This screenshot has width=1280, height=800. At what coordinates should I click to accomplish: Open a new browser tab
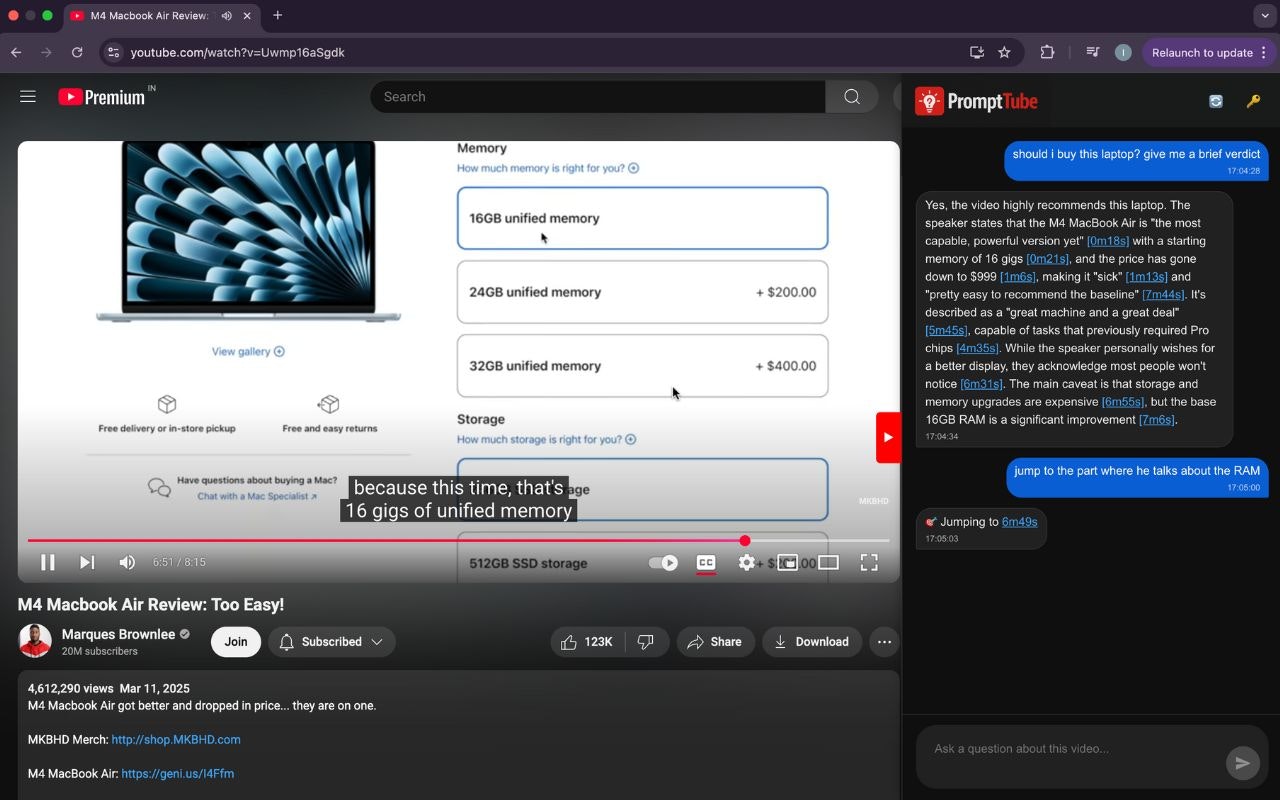(277, 15)
